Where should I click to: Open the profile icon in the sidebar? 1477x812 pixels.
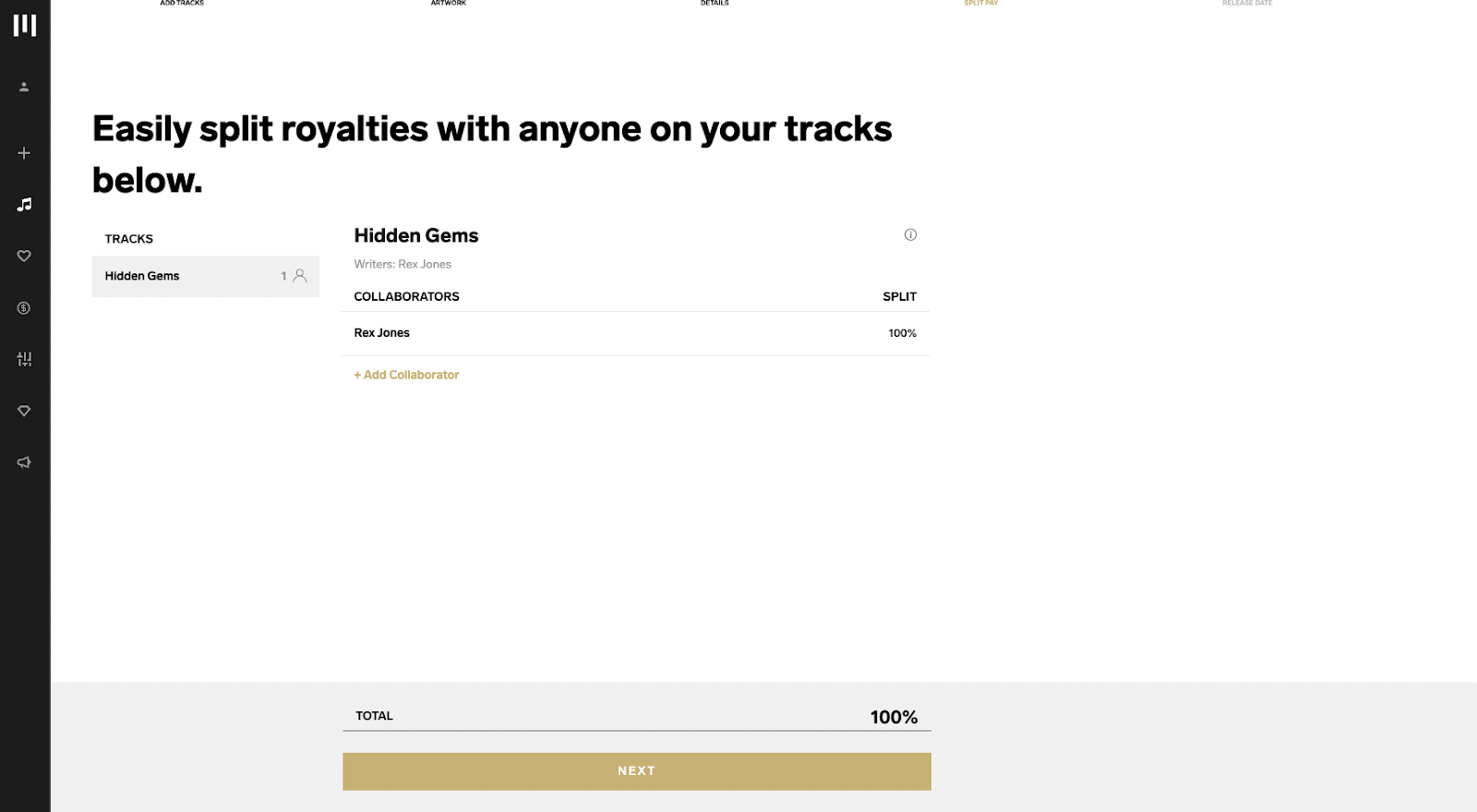(x=24, y=87)
